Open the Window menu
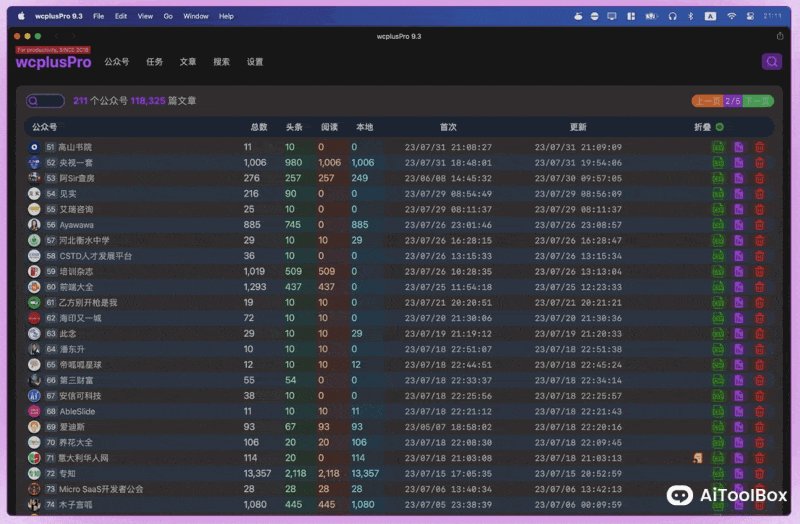Screen dimensions: 800x524 [x=196, y=16]
